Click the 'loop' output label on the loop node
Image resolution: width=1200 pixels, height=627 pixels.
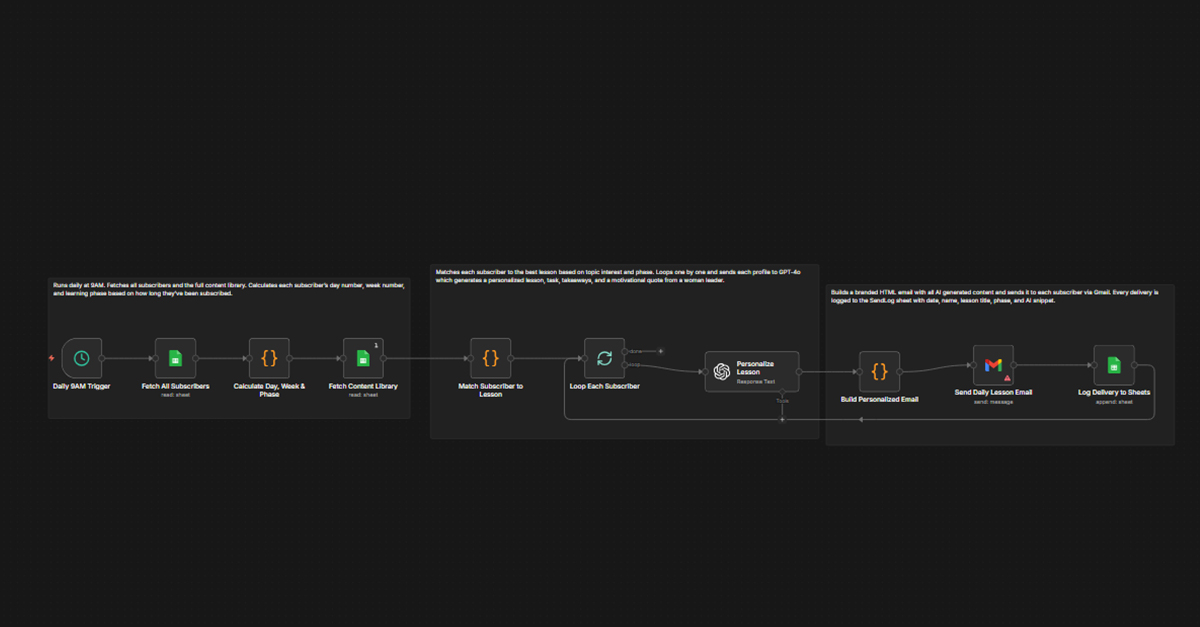(x=635, y=364)
